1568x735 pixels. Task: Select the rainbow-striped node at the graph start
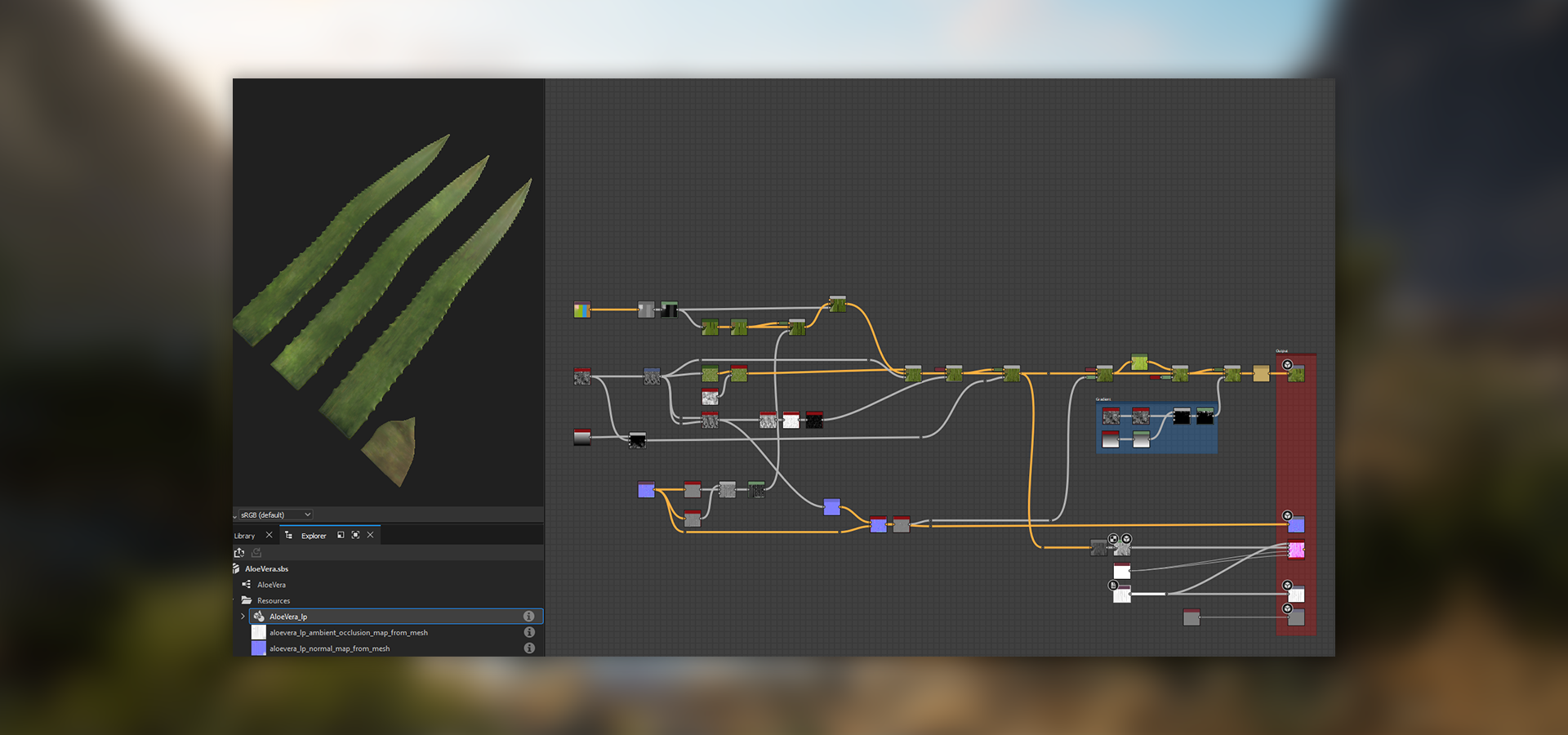pos(582,310)
